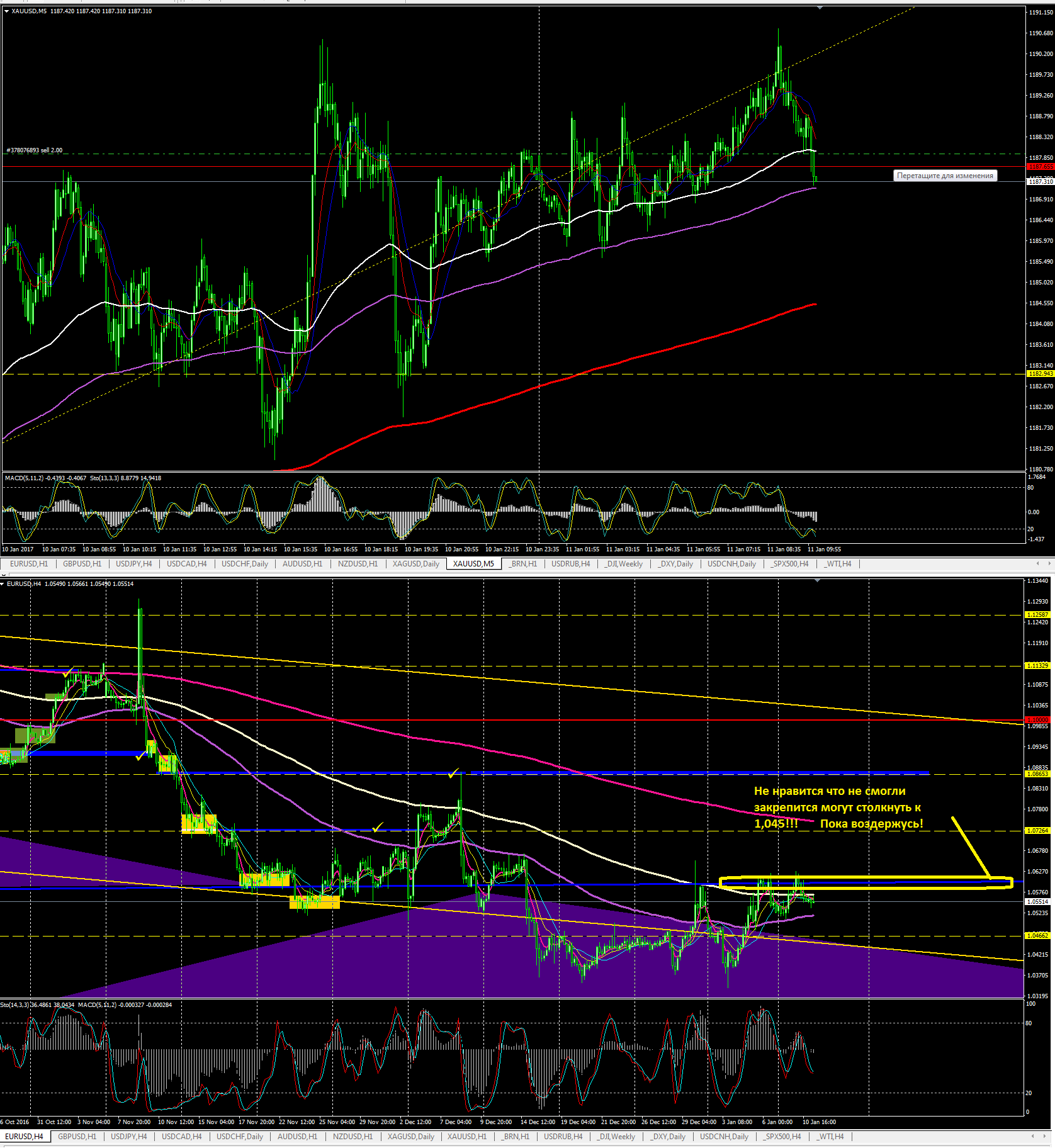Screen dimensions: 1055x1148
Task: Open AUDUSD,H1 tab in the EURUSD,H4 window
Action: (297, 1137)
